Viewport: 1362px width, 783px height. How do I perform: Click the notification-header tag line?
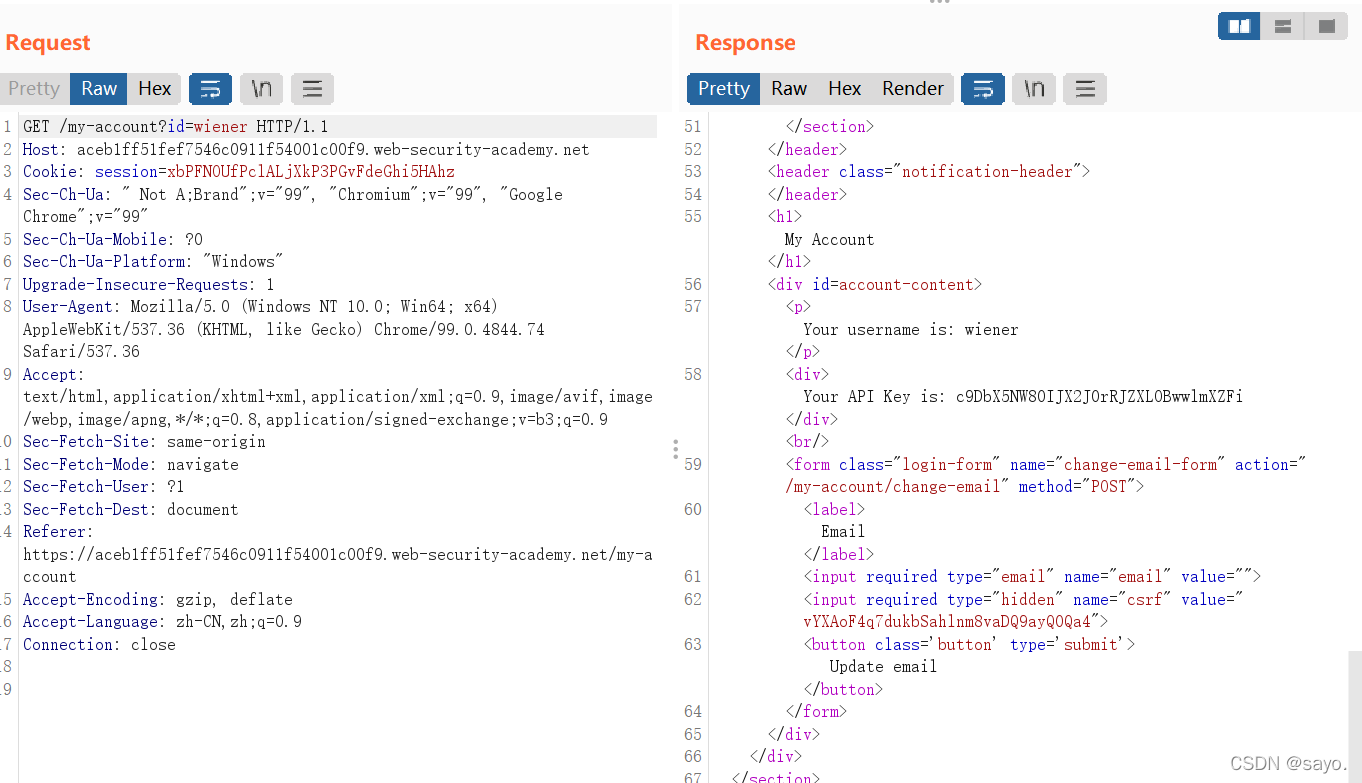click(x=928, y=172)
